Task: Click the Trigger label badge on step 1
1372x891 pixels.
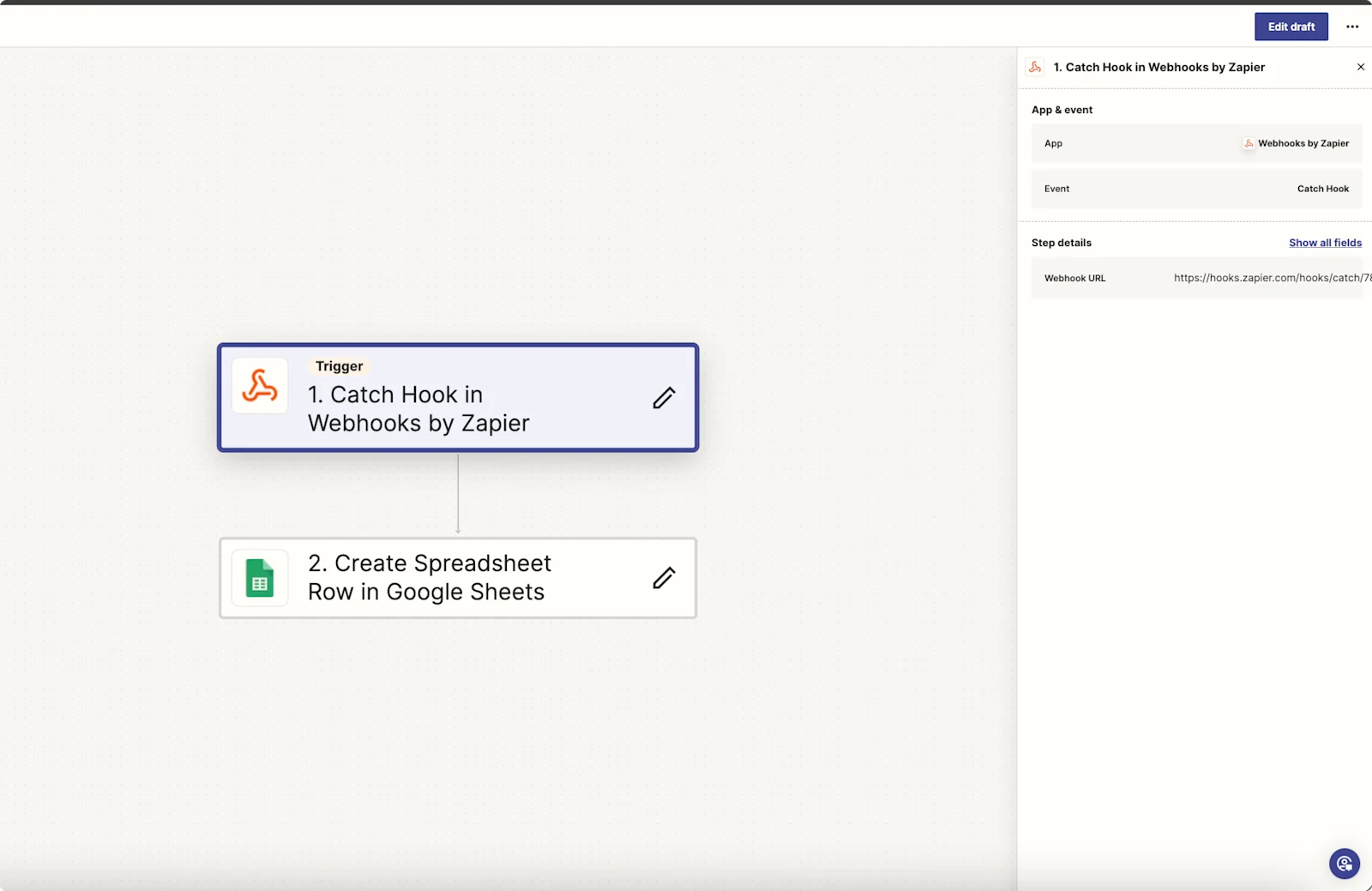Action: click(x=339, y=365)
